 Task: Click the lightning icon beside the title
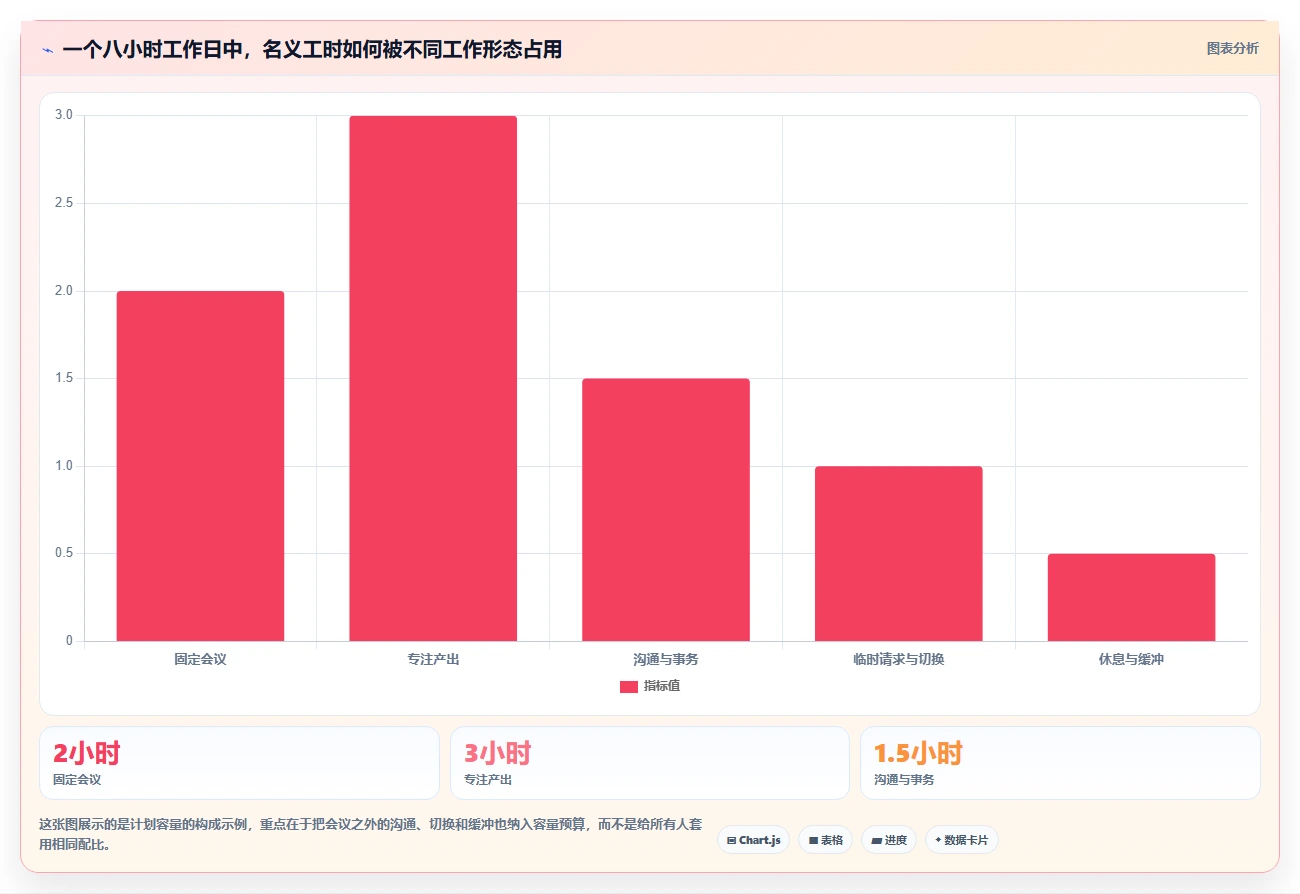pos(47,49)
